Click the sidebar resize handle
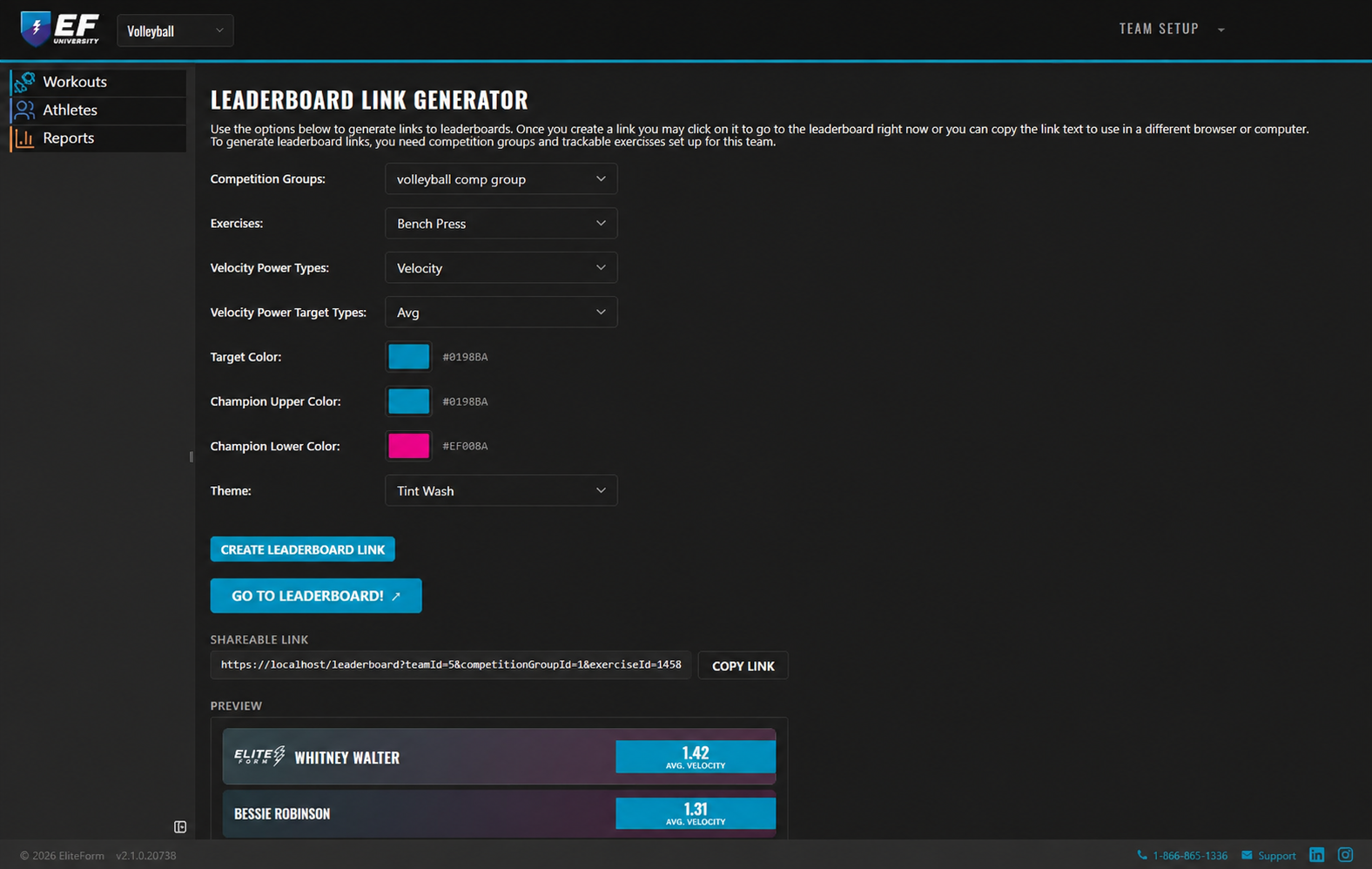 coord(191,456)
